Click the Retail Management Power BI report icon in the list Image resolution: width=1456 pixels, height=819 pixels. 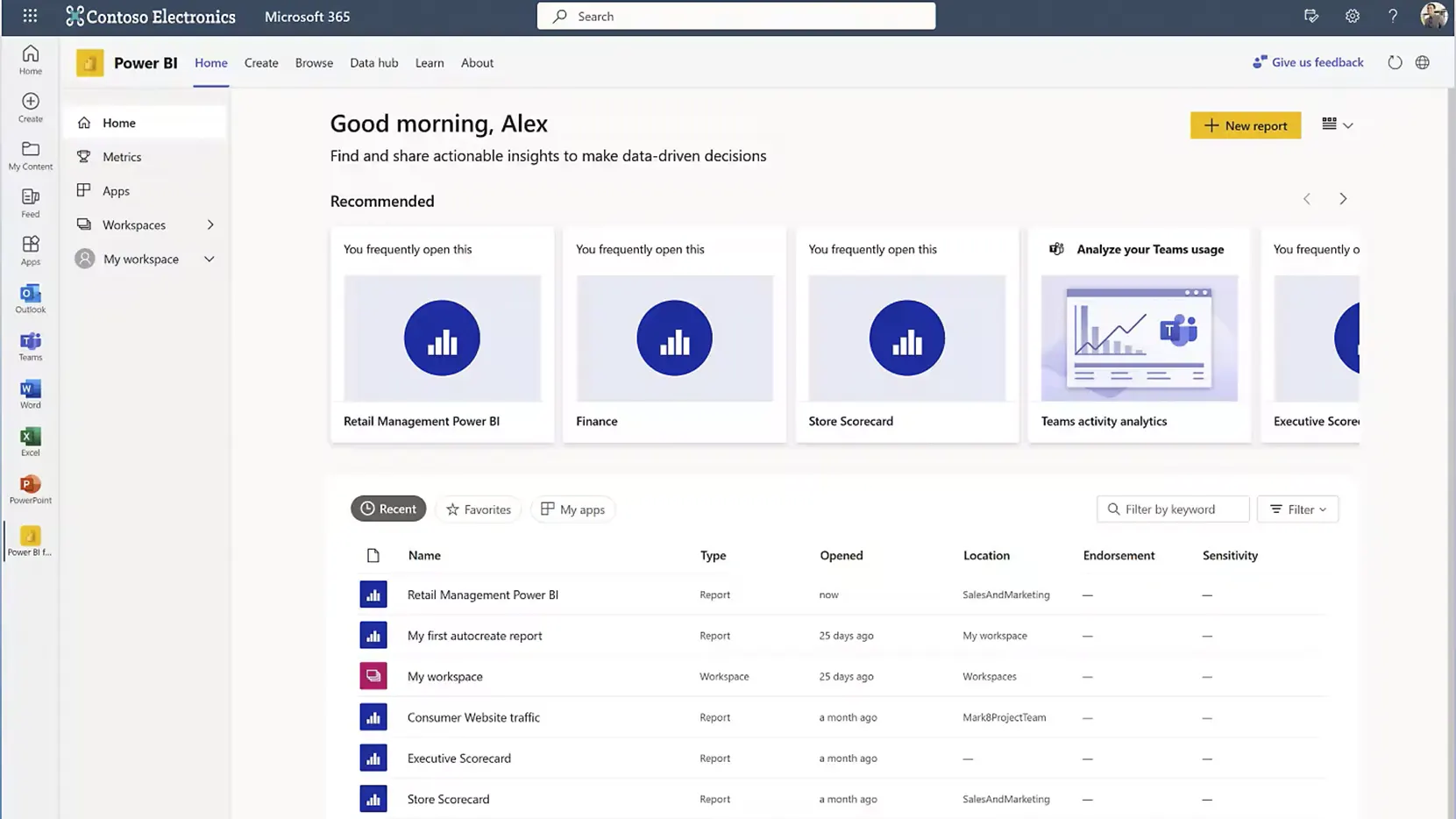(x=373, y=595)
